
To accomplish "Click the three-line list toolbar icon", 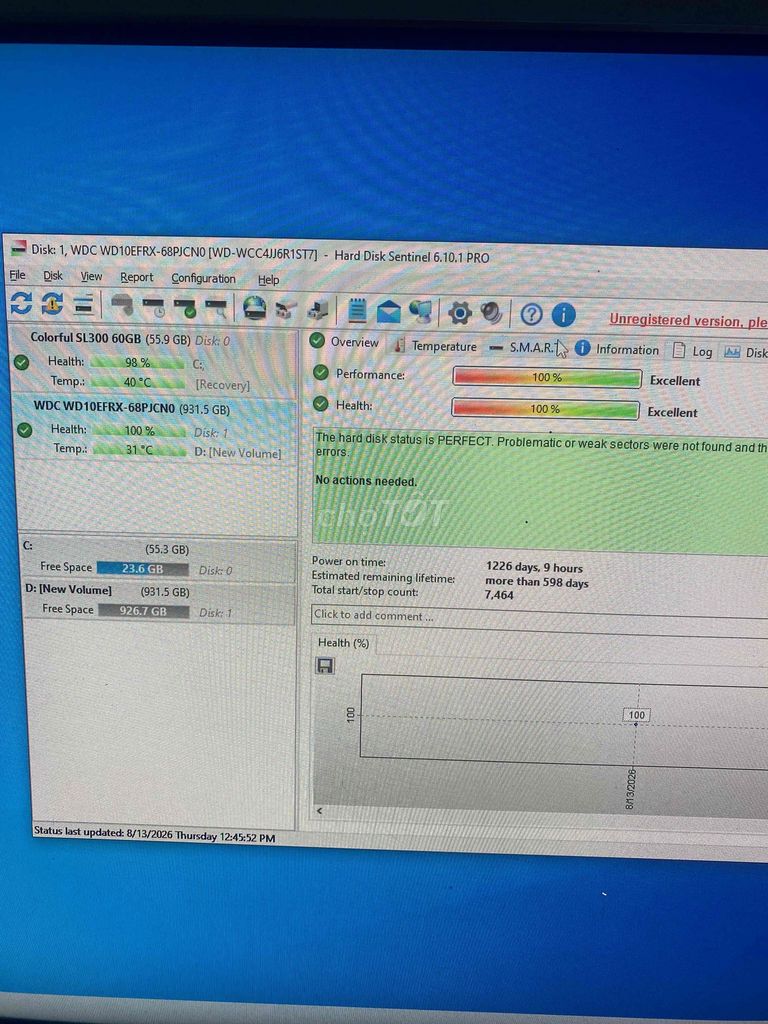I will (84, 304).
